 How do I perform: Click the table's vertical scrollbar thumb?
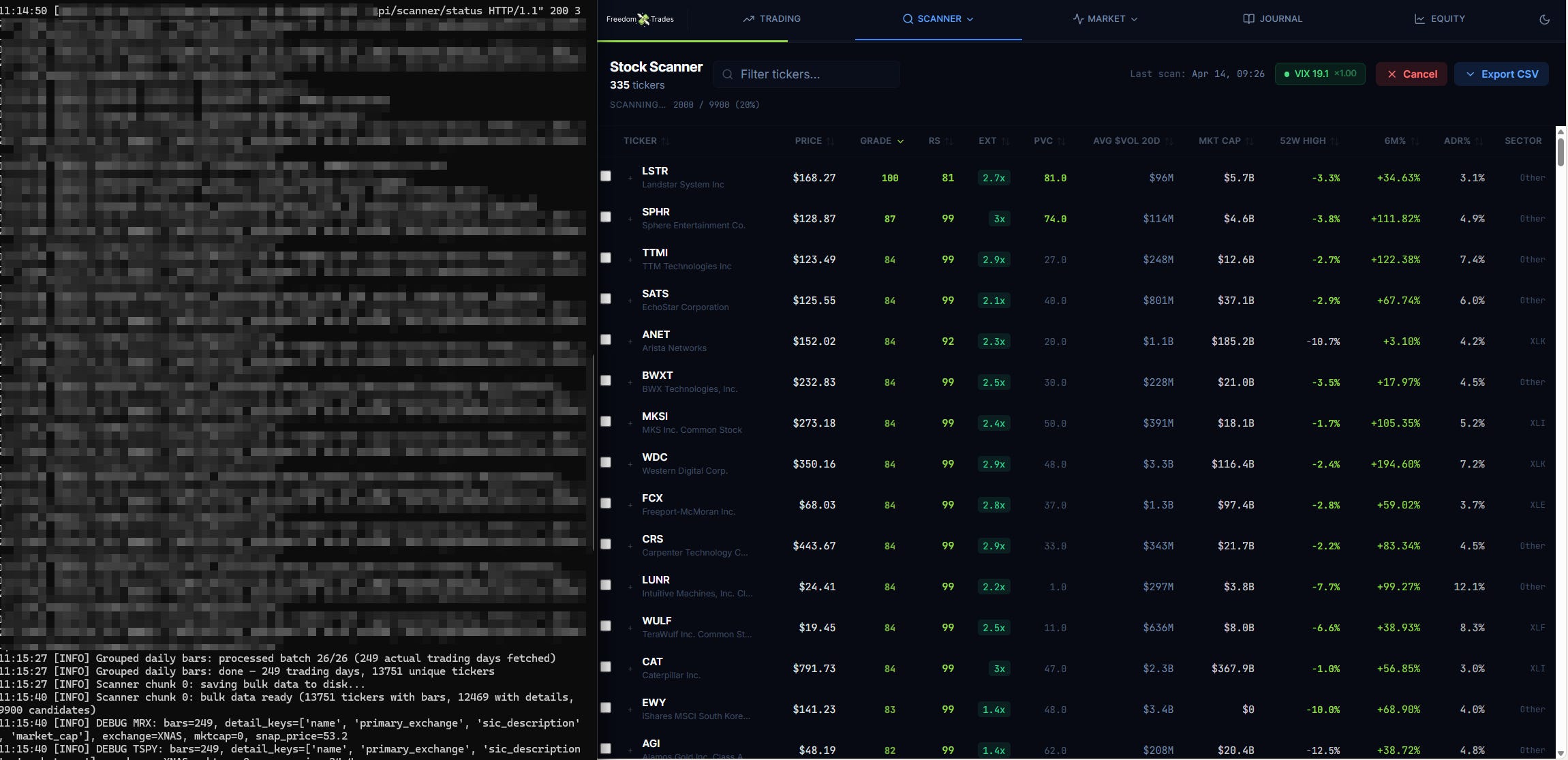(x=1561, y=151)
